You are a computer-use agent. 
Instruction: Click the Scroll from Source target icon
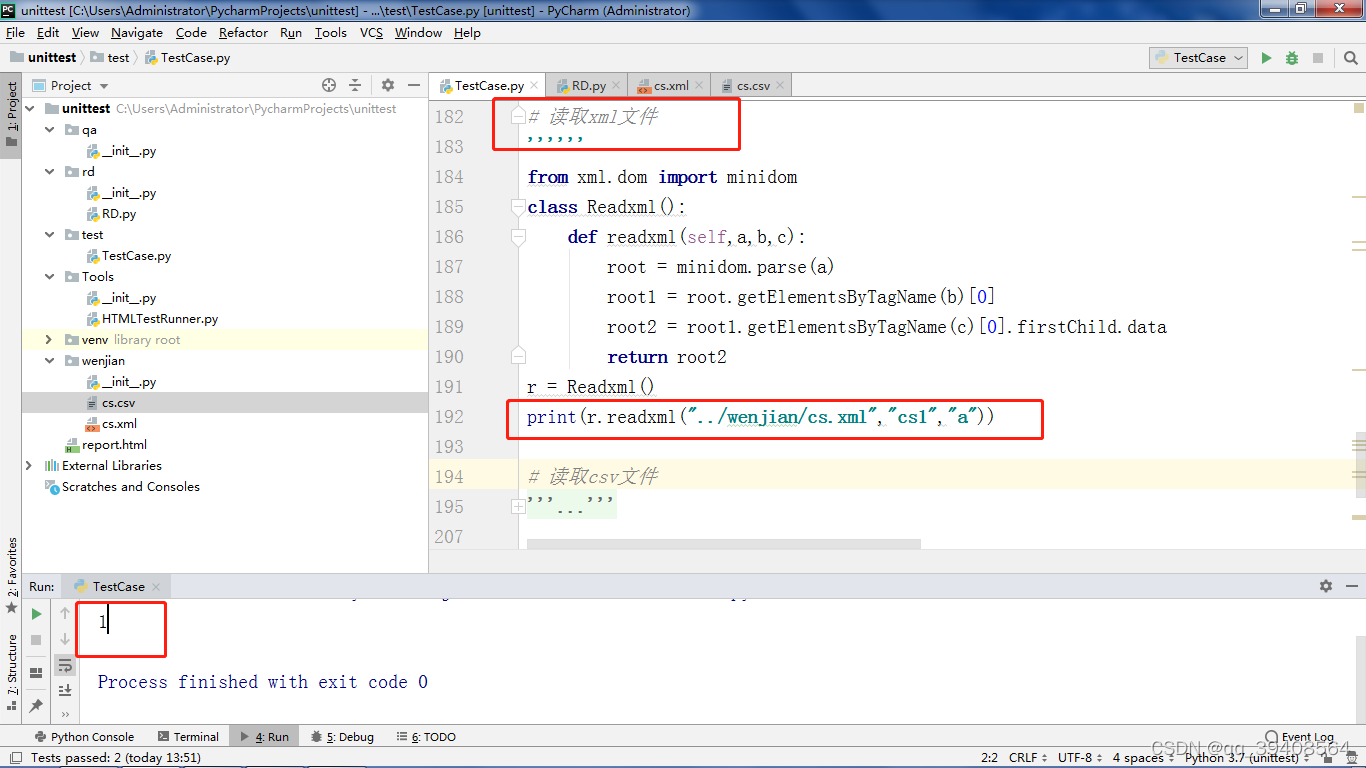329,85
